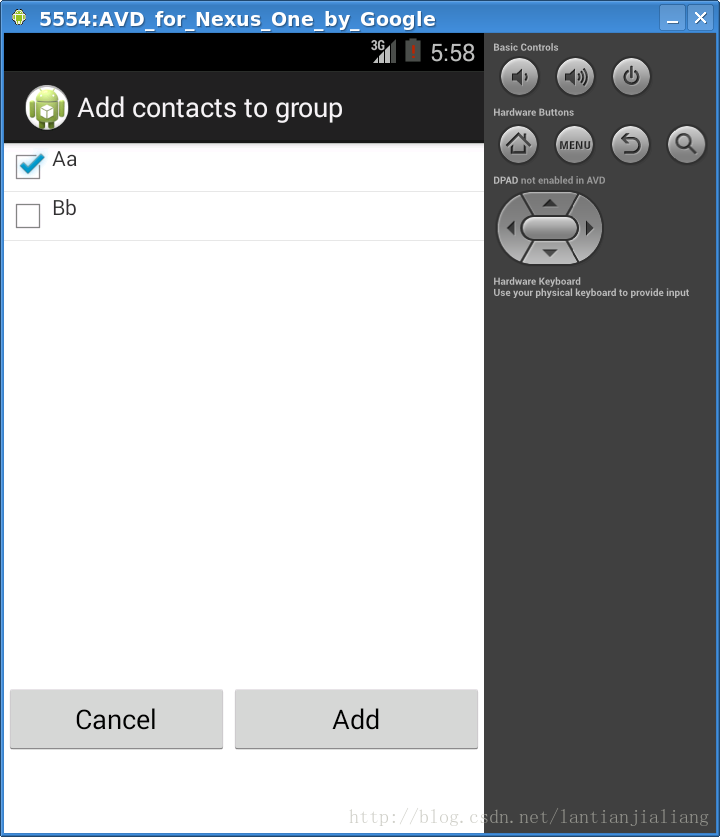This screenshot has height=837, width=720.
Task: Tap the 3G signal indicator
Action: point(384,51)
